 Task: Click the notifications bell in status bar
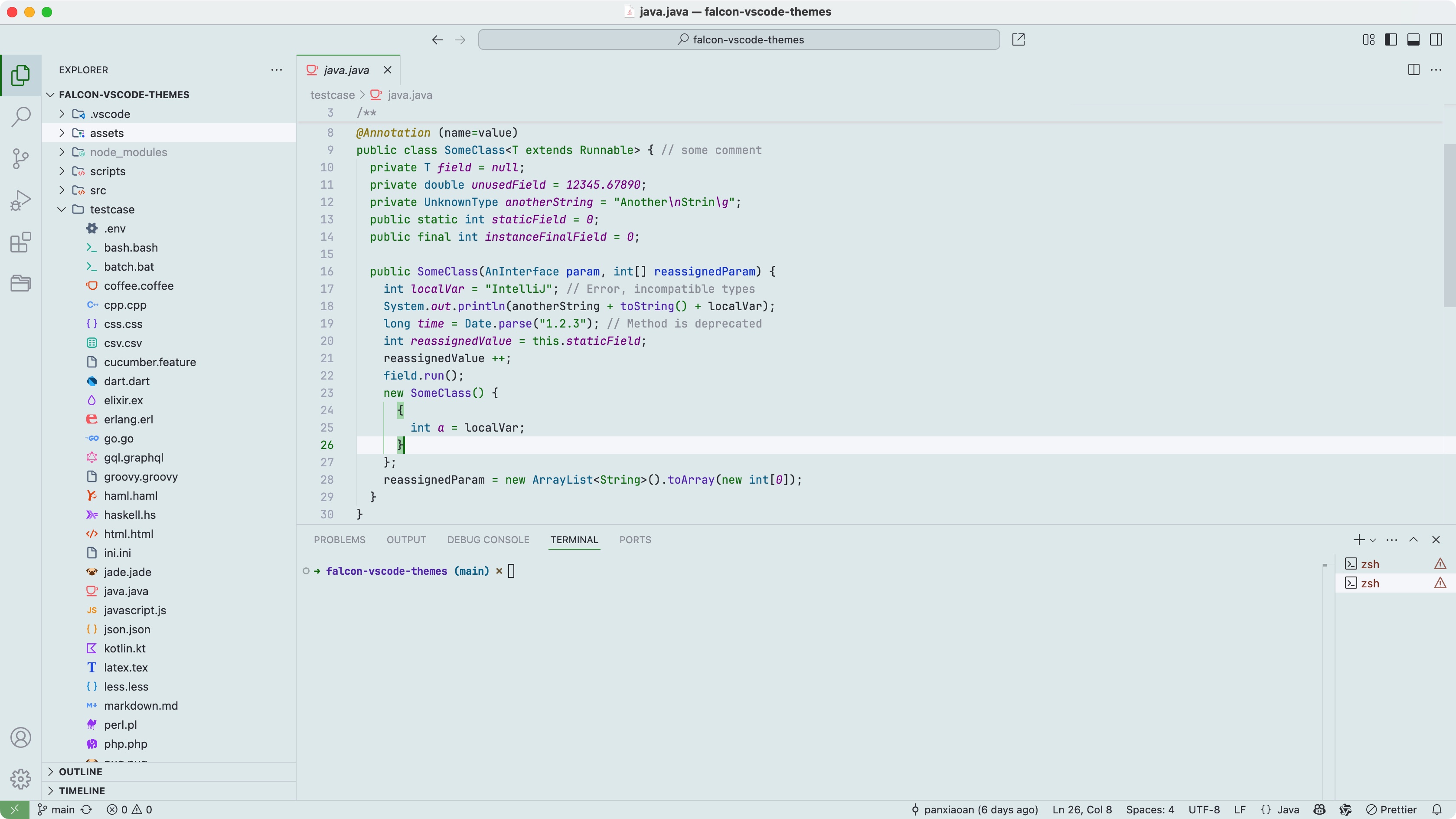[x=1436, y=809]
